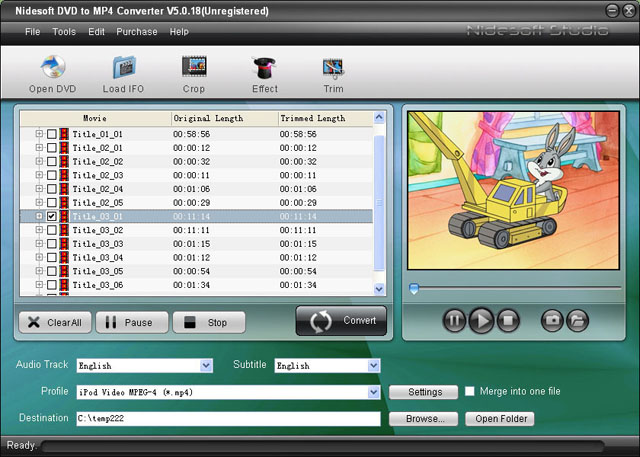Image resolution: width=640 pixels, height=457 pixels.
Task: Select the Trim tool icon
Action: (333, 68)
